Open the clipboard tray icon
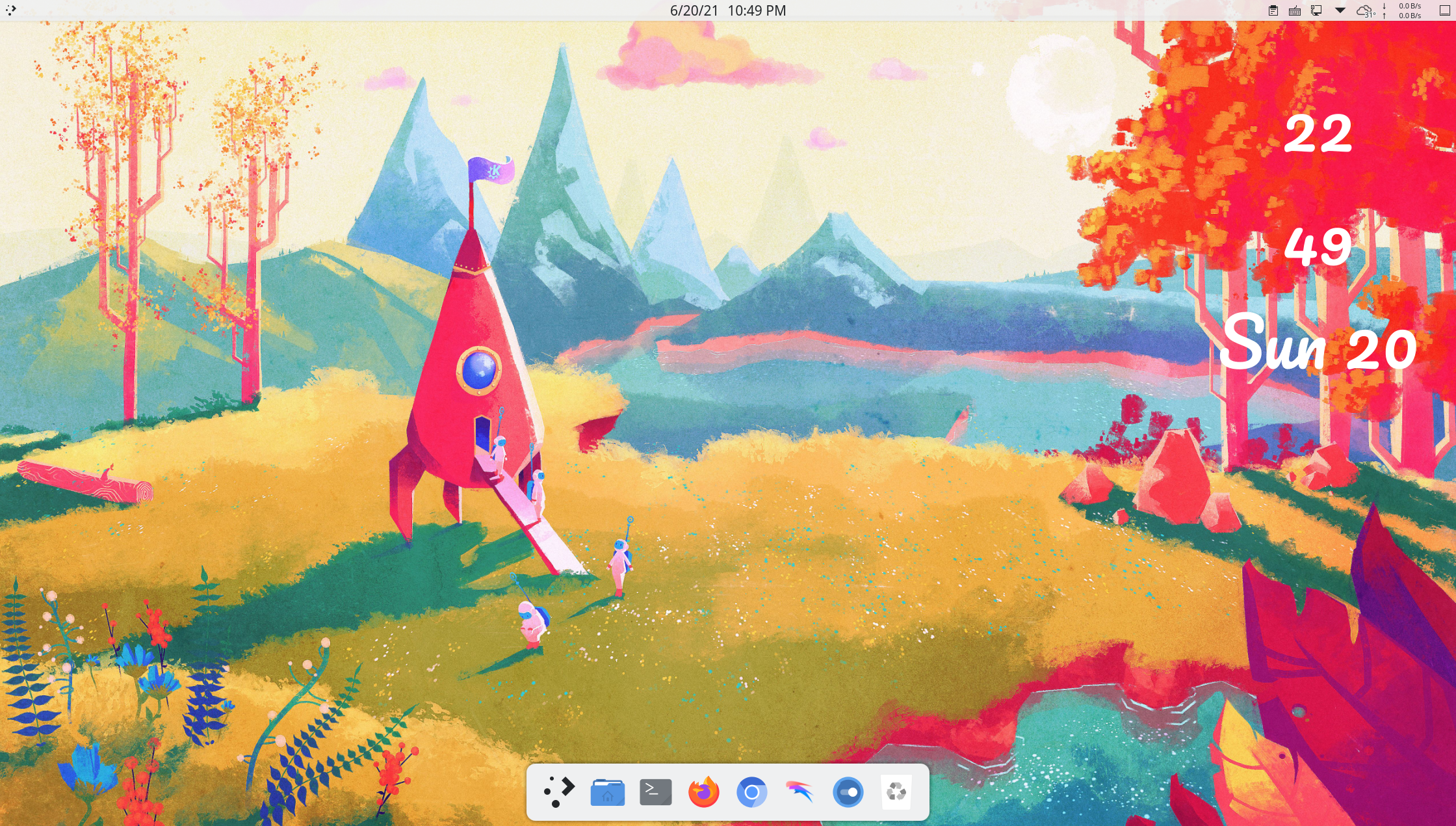Screen dimensions: 1456x826 pos(1273,10)
